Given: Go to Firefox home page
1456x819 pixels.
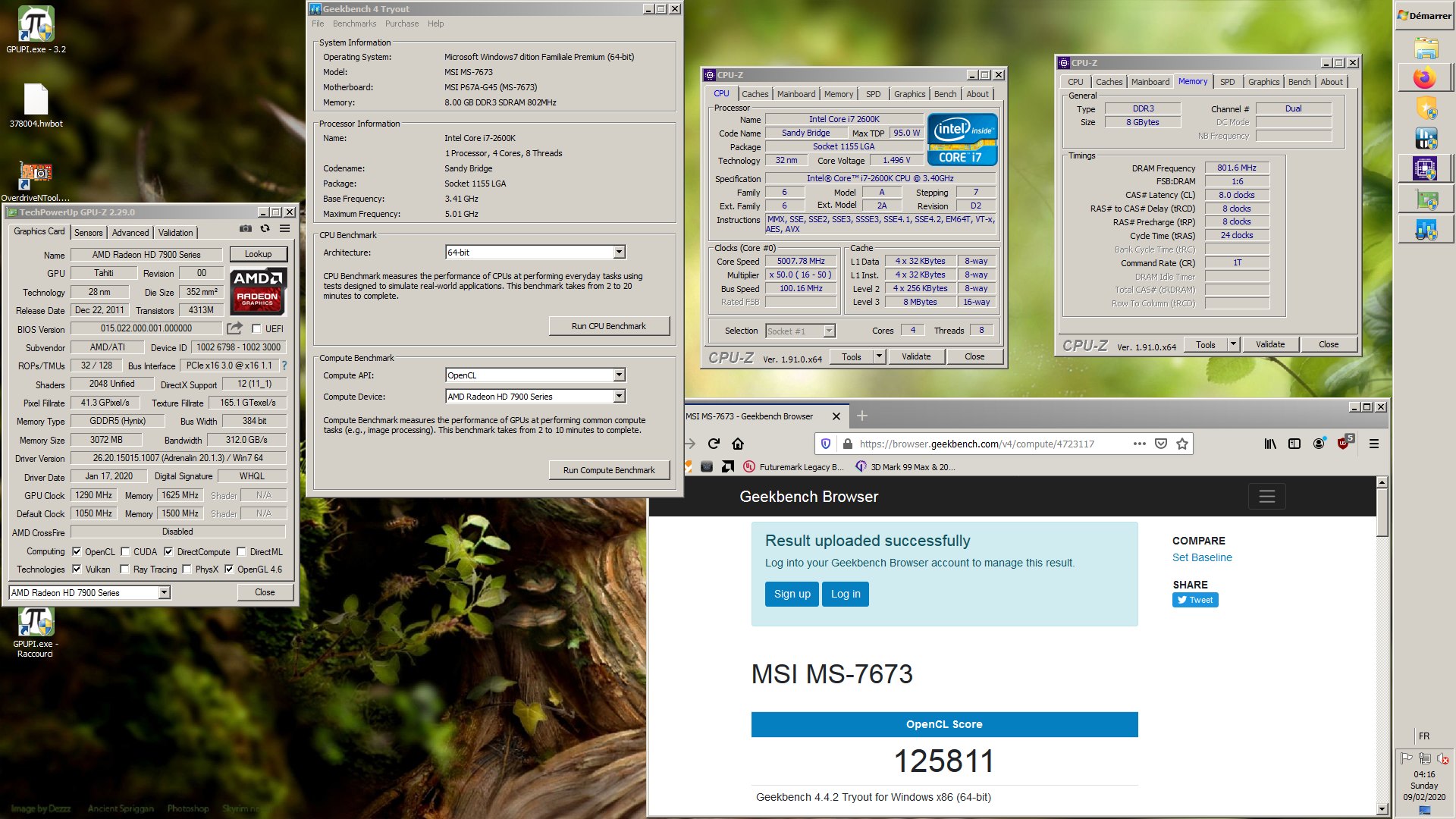Looking at the screenshot, I should click(x=738, y=444).
